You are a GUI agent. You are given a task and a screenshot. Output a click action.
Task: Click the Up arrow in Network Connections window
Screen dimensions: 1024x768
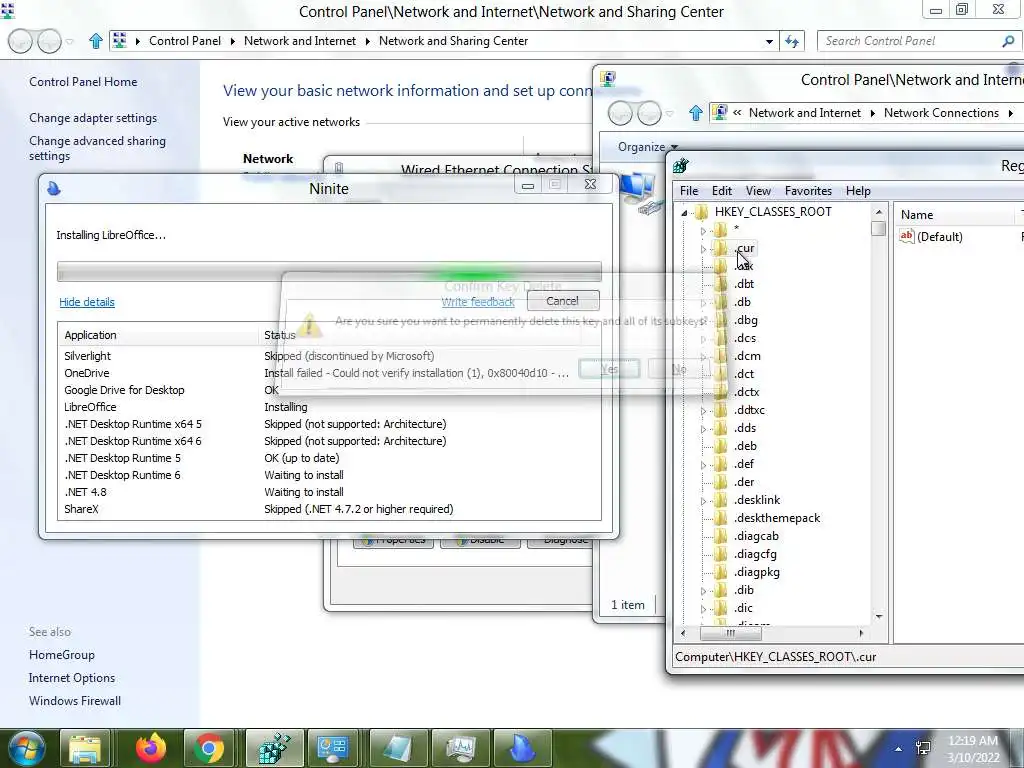696,113
